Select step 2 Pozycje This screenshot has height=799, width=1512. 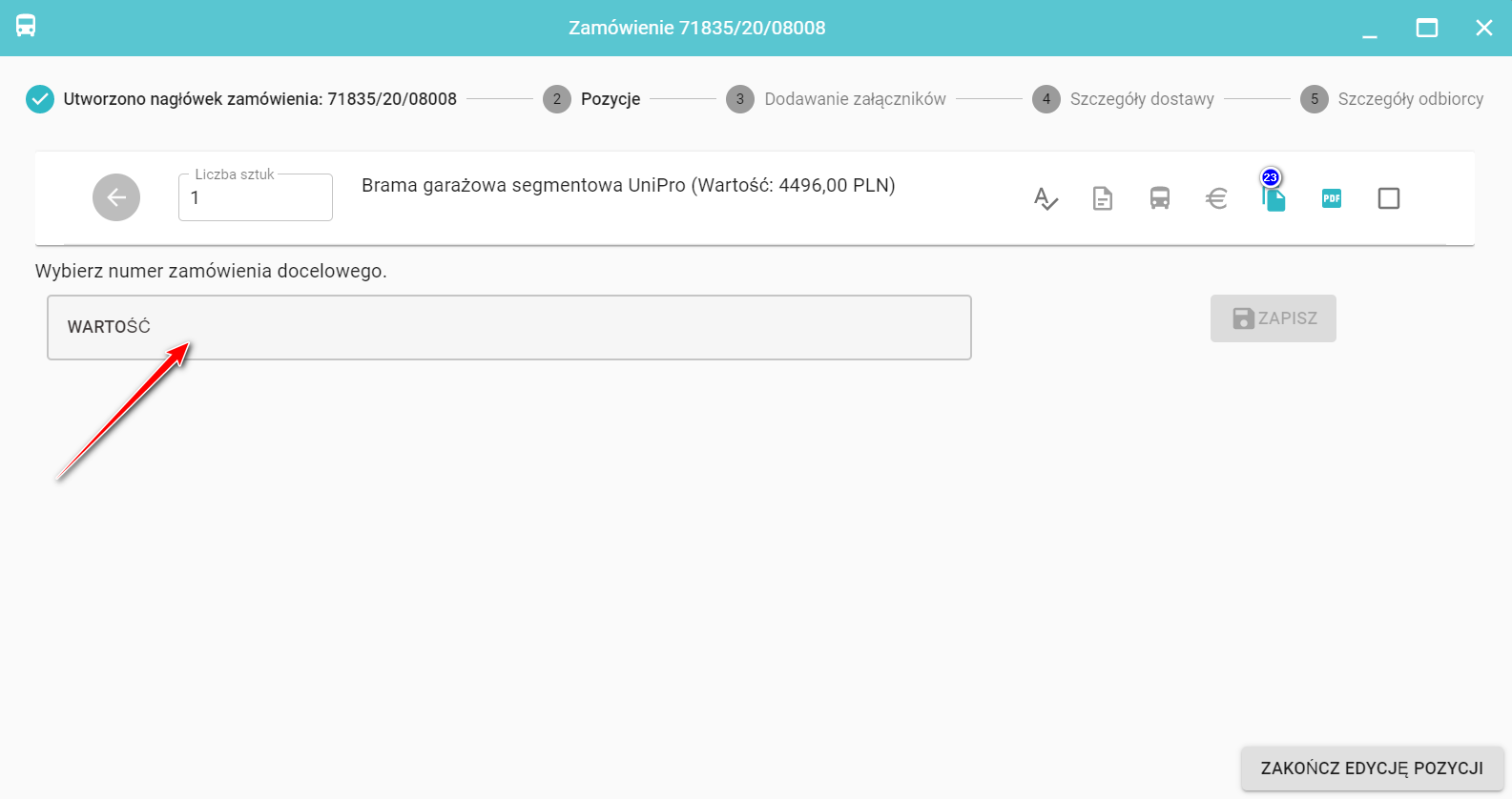[x=591, y=99]
